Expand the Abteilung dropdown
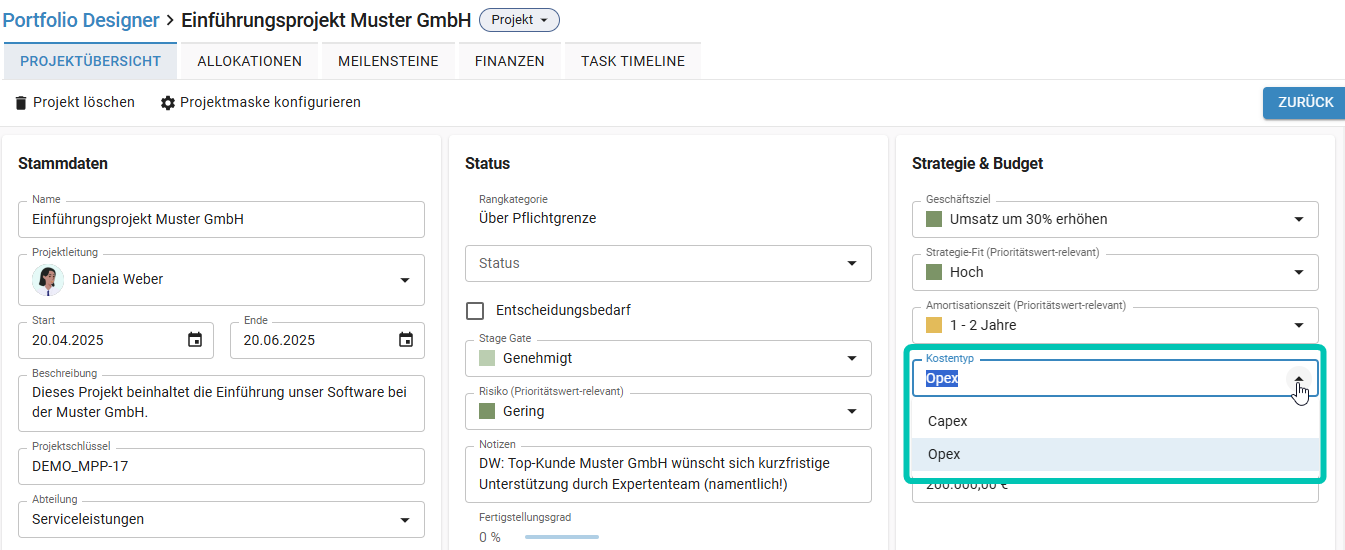 pyautogui.click(x=405, y=520)
